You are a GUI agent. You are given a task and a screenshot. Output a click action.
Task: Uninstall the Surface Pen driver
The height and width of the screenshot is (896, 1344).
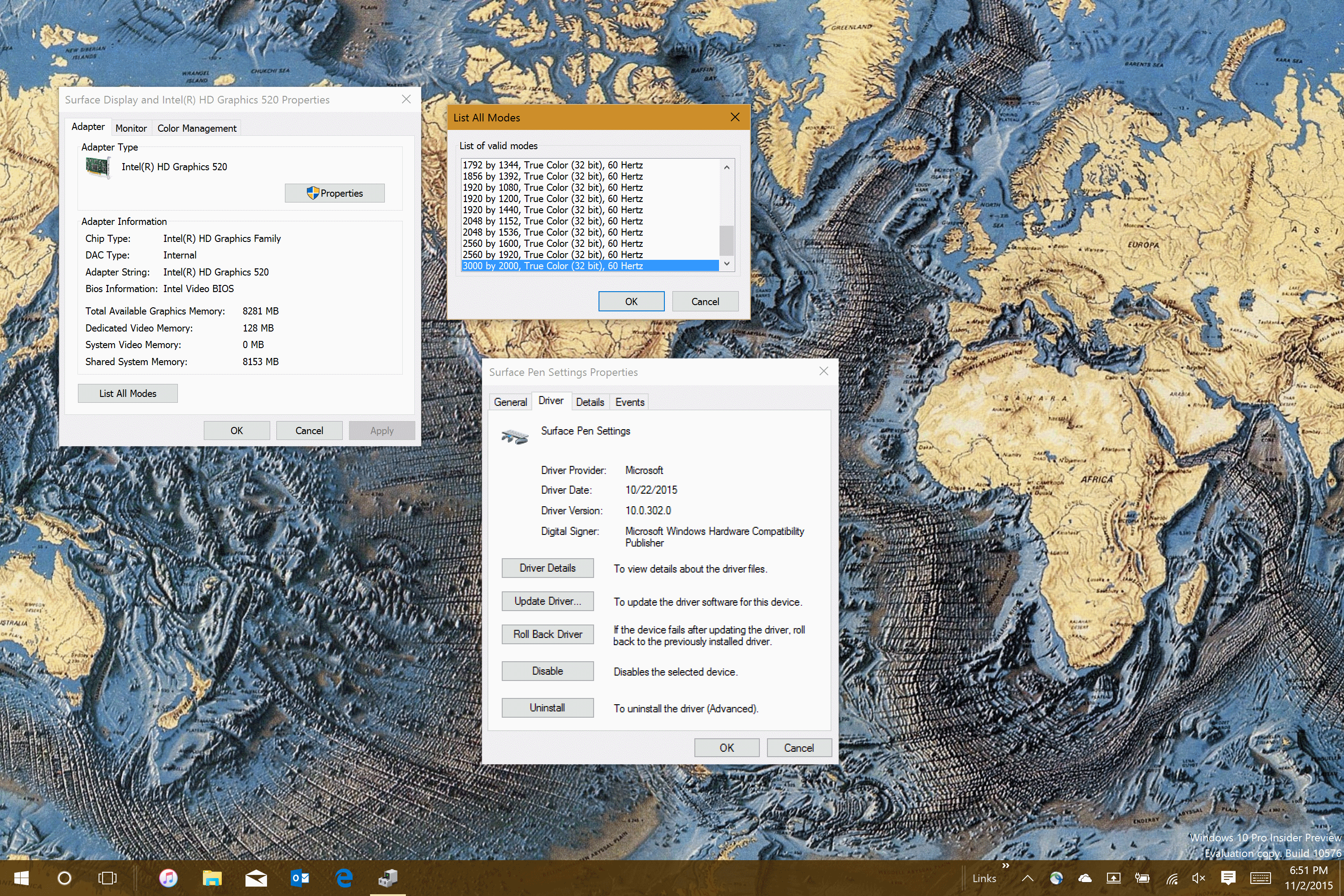pyautogui.click(x=547, y=707)
